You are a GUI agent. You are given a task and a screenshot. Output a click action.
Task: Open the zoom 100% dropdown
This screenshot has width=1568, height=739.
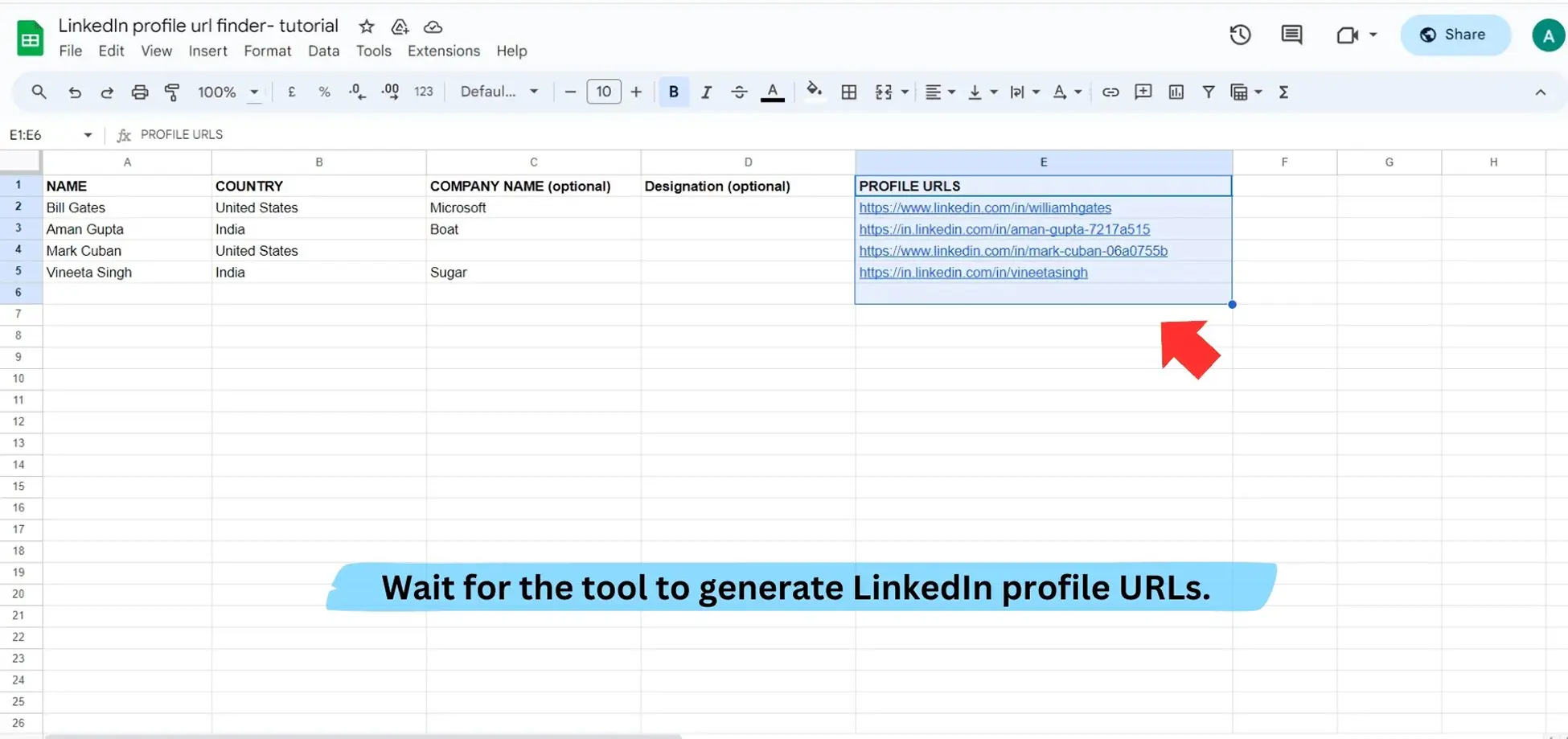point(228,92)
